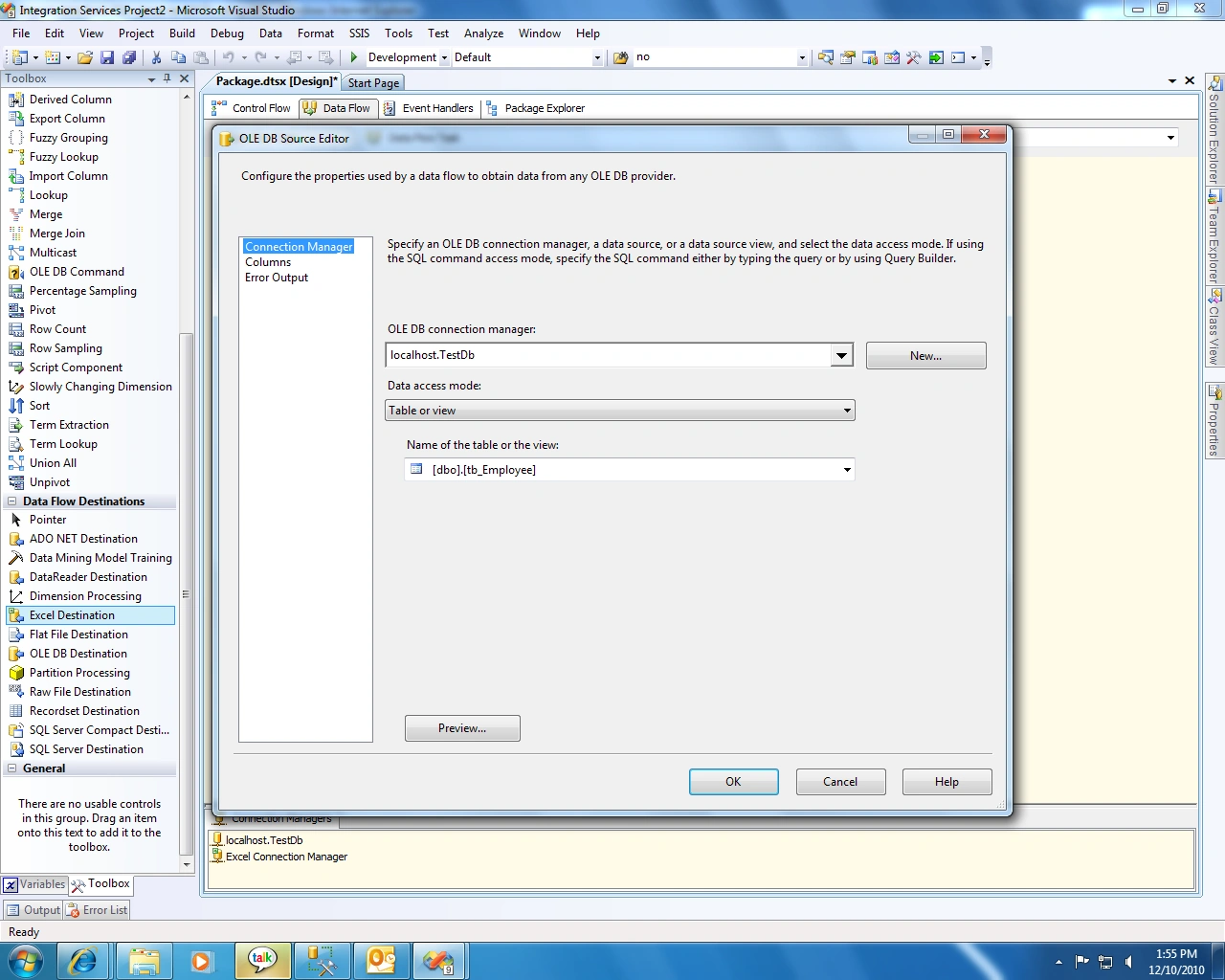
Task: Open the Toolbox window position dropdown arrow
Action: (x=151, y=78)
